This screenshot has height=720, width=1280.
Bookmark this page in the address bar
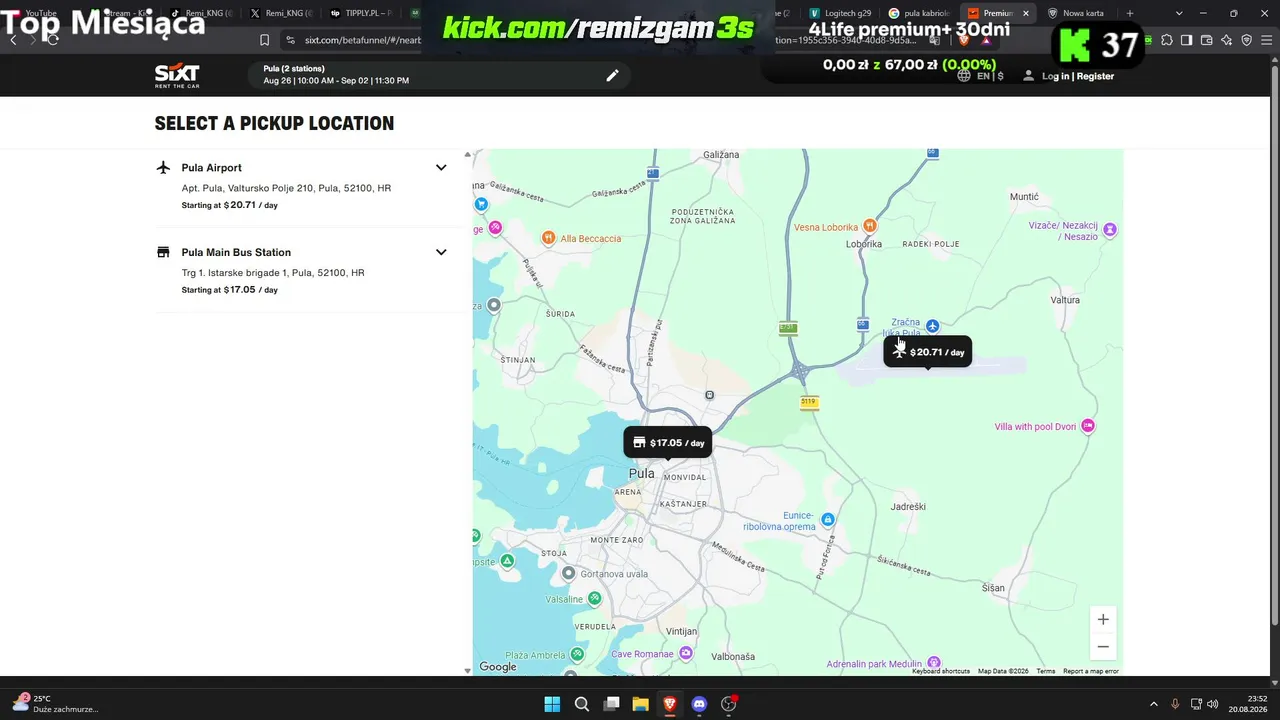tap(264, 40)
